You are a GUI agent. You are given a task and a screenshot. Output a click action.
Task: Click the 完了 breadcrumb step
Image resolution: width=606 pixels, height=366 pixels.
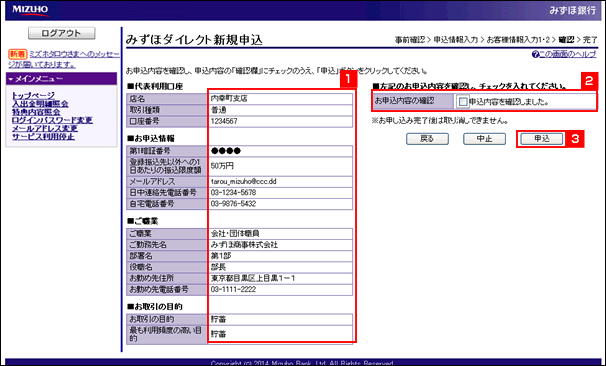[x=590, y=40]
